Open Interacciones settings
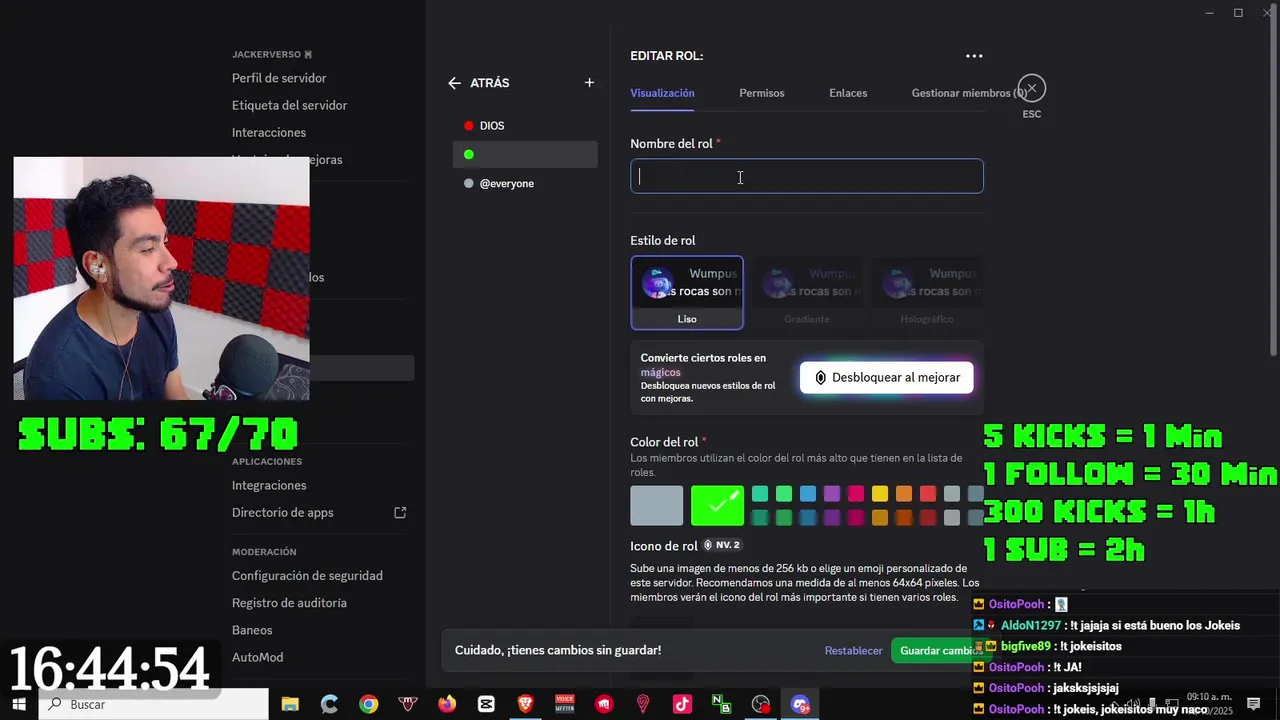Viewport: 1280px width, 720px height. pyautogui.click(x=269, y=132)
